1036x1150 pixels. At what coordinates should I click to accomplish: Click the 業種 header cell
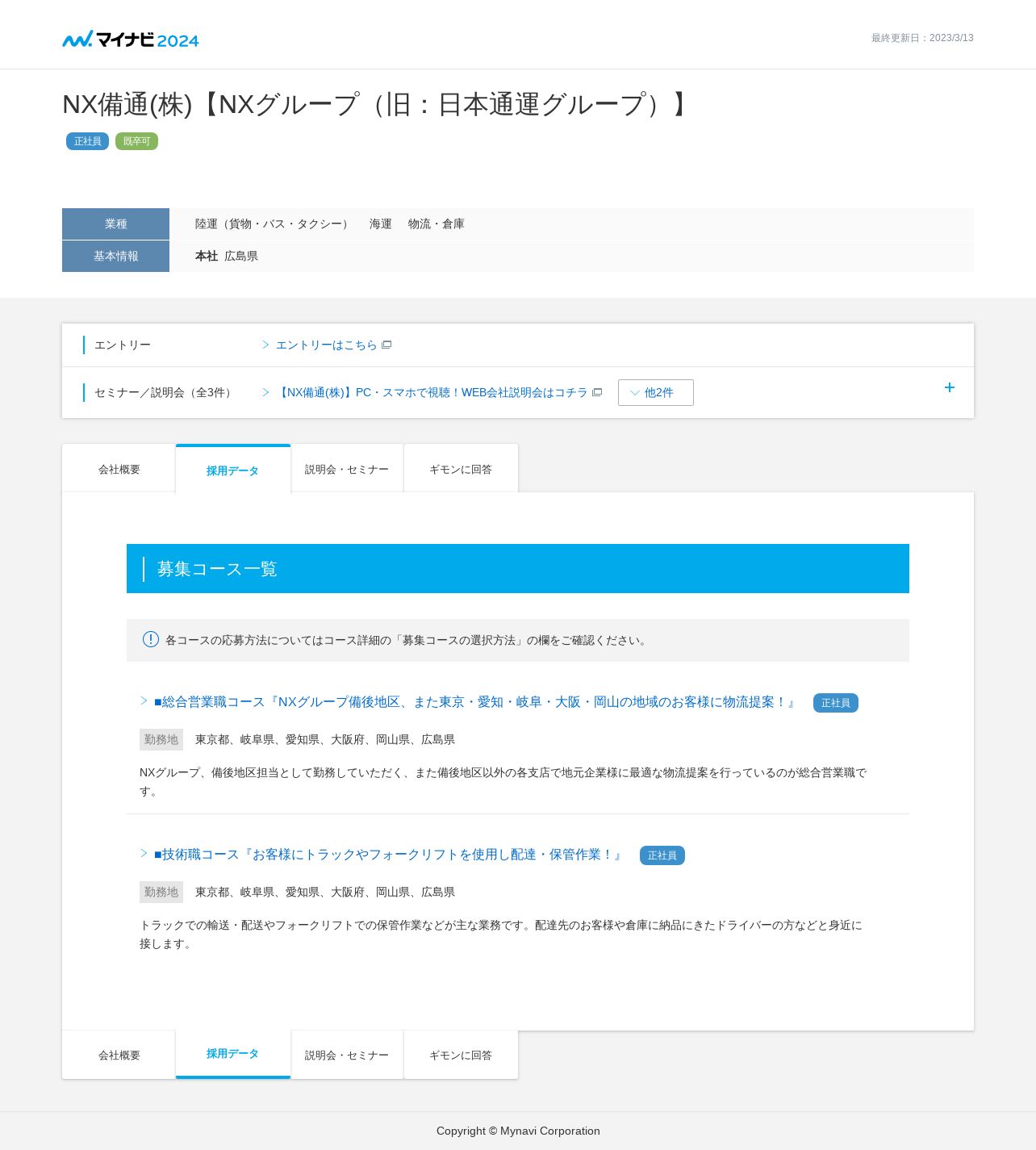pos(115,224)
